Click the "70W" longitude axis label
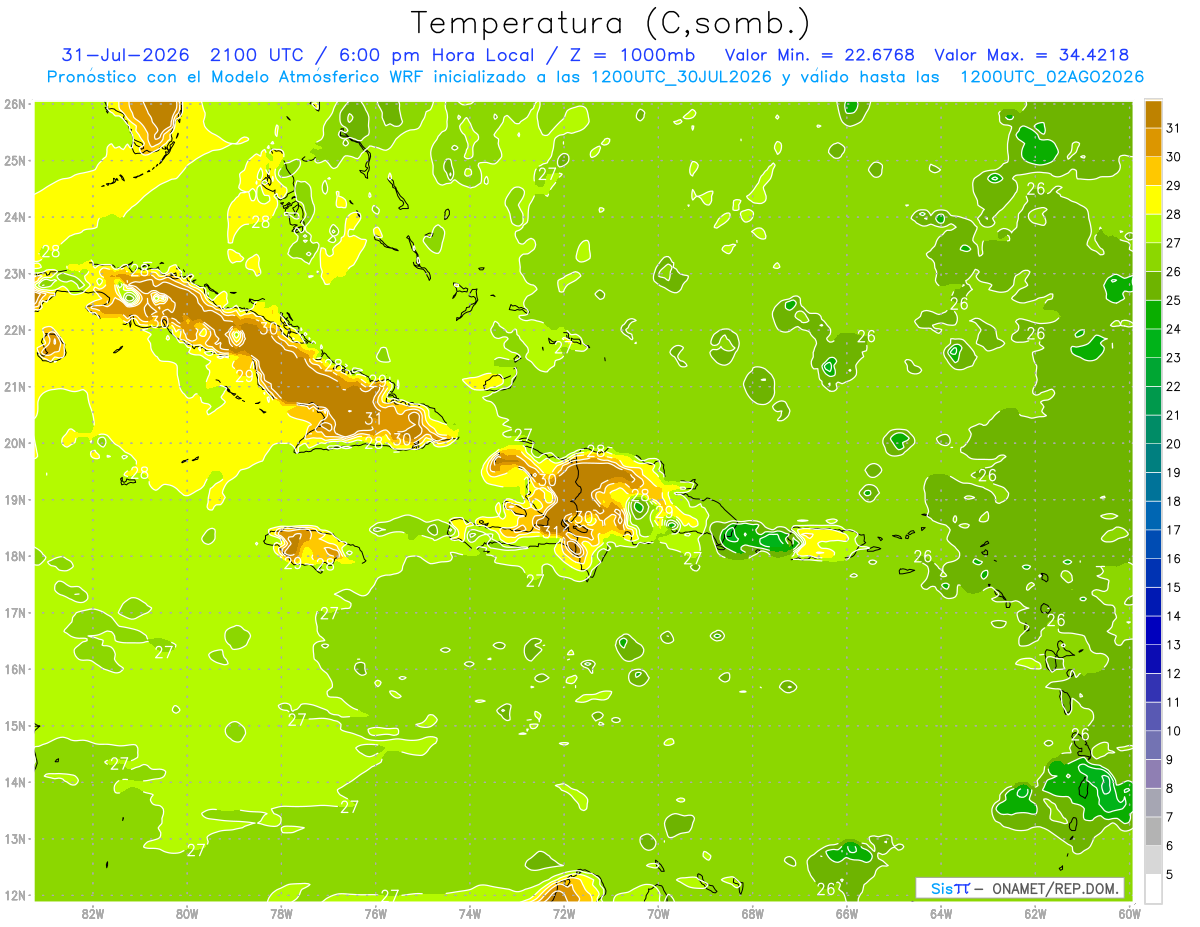 (658, 913)
